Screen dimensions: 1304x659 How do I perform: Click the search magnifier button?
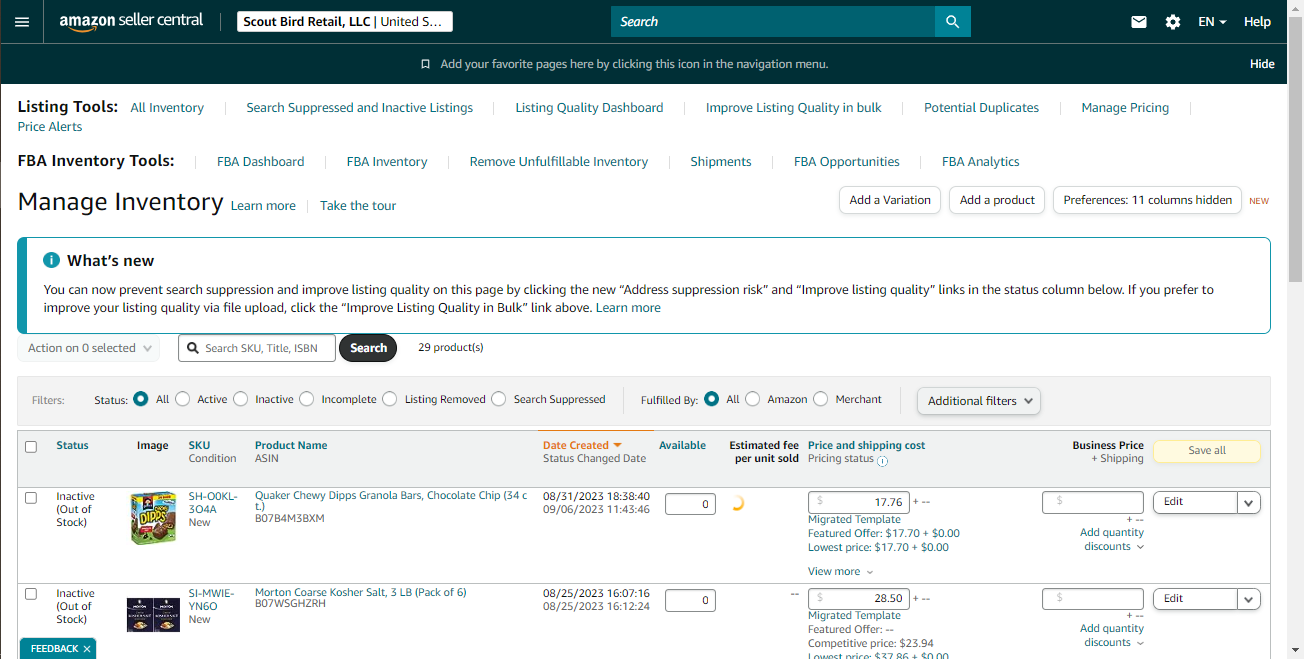click(952, 21)
